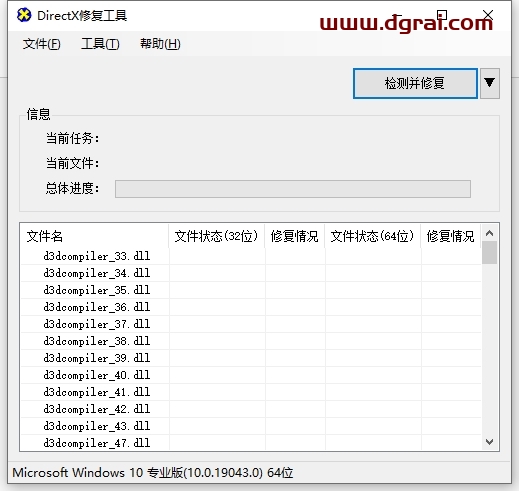Click the first 修复情况 header after 32位
519x491 pixels.
click(295, 236)
